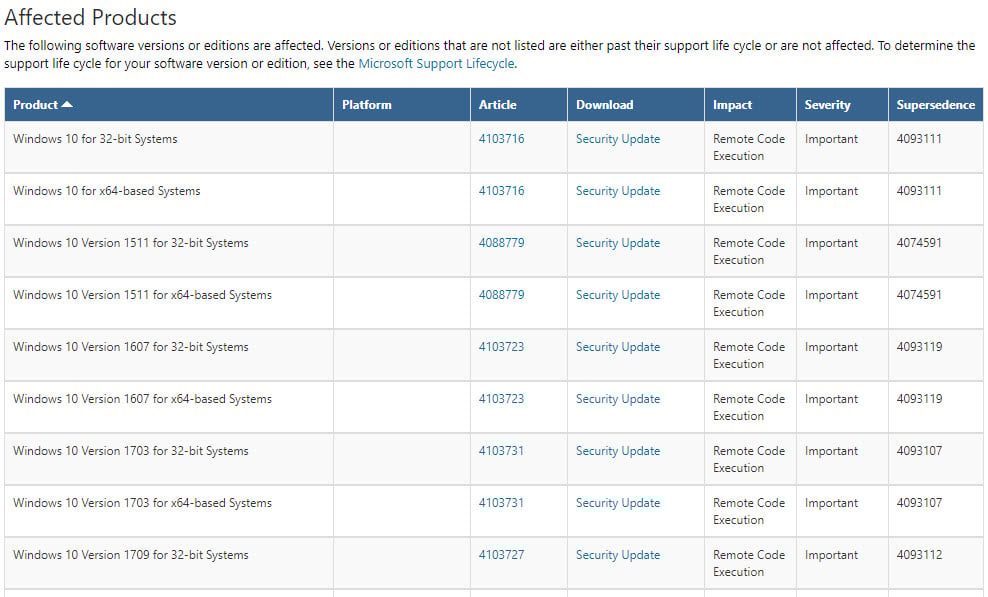Sort the table by Download column
Screen dimensions: 988x597
point(604,105)
